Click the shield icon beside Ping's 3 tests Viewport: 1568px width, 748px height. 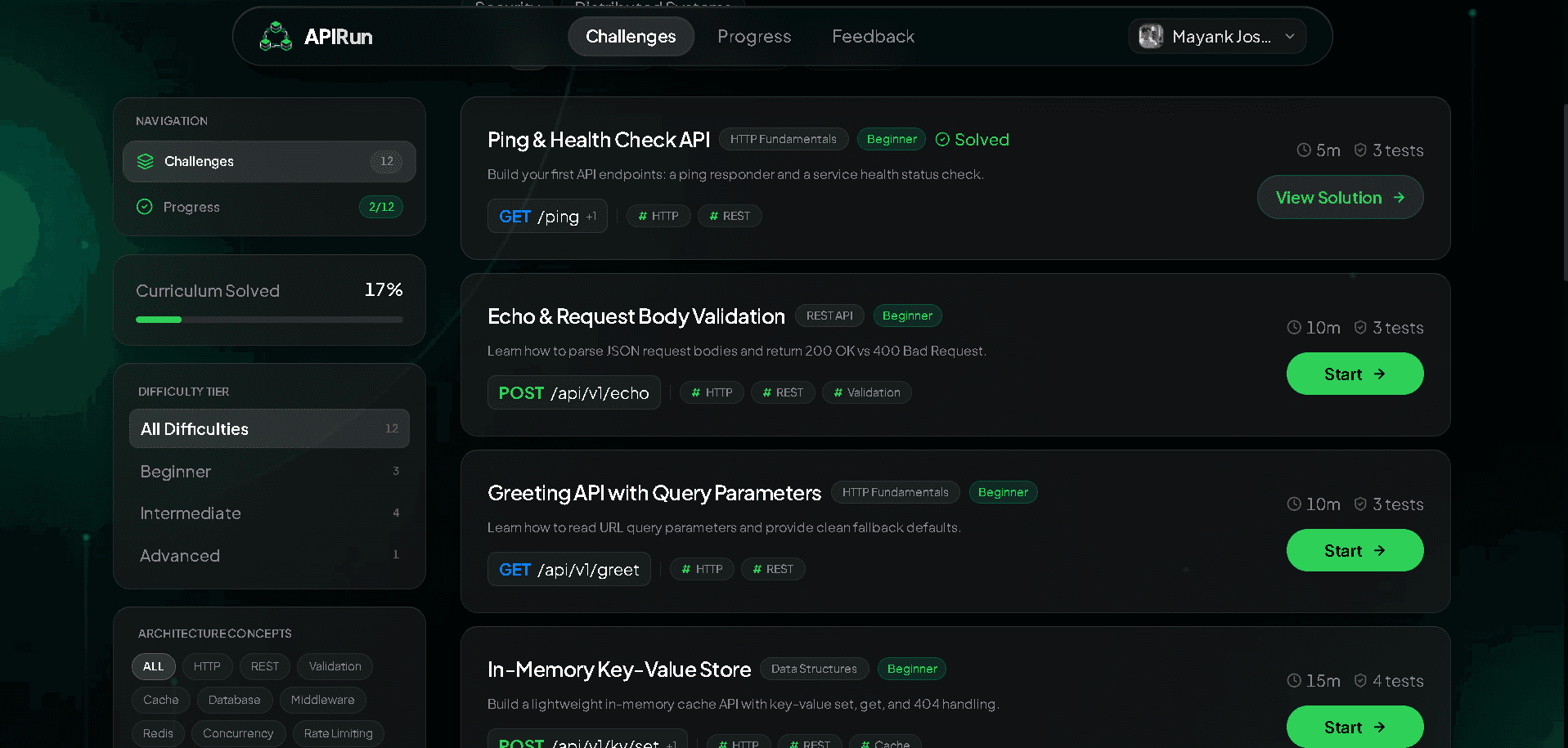(1360, 150)
